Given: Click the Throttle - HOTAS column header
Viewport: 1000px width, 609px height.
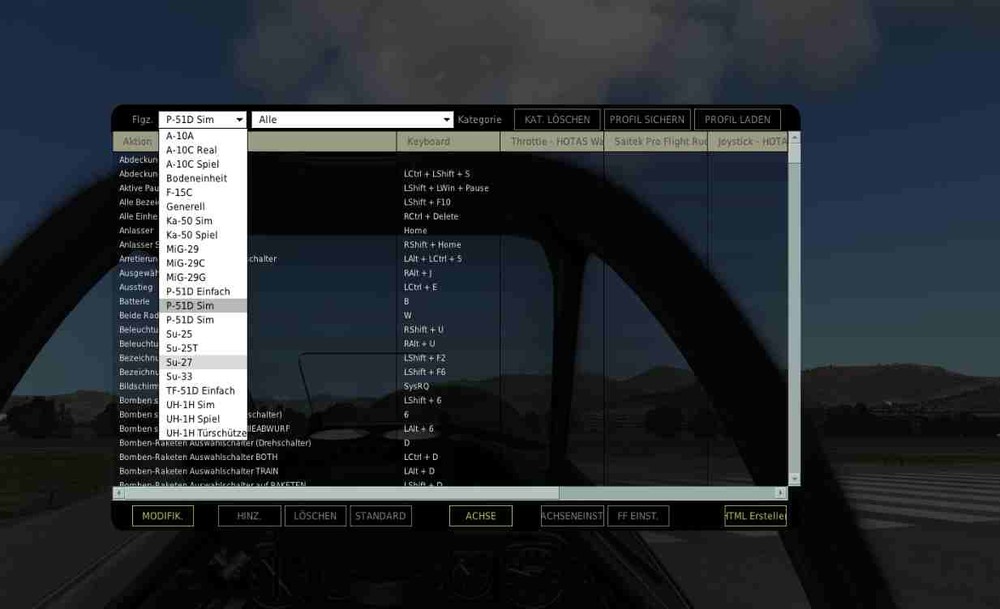Looking at the screenshot, I should click(552, 142).
